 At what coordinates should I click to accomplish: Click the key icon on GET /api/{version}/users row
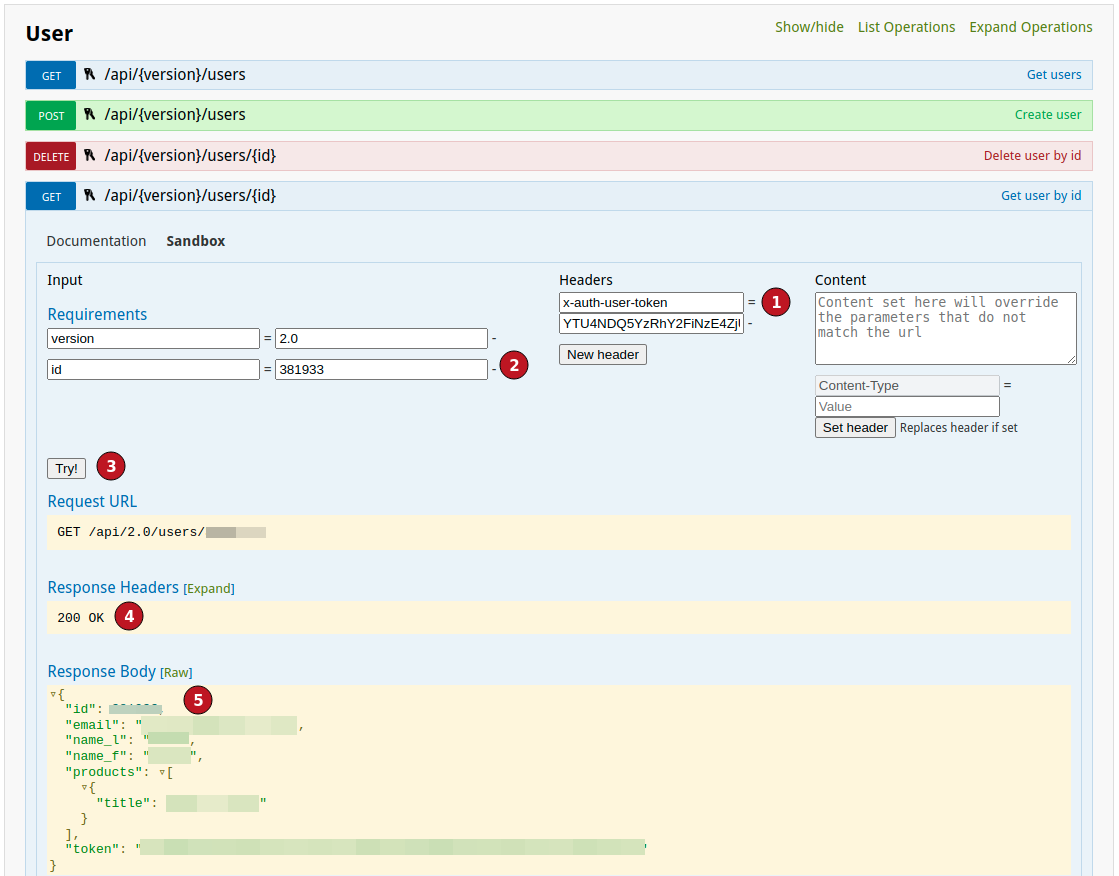pos(89,74)
